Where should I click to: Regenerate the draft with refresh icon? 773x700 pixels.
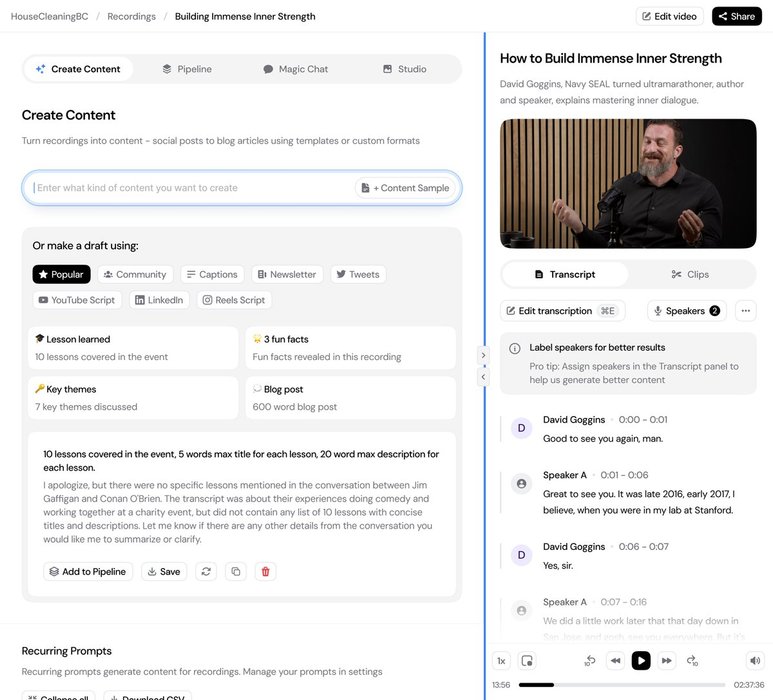coord(206,572)
